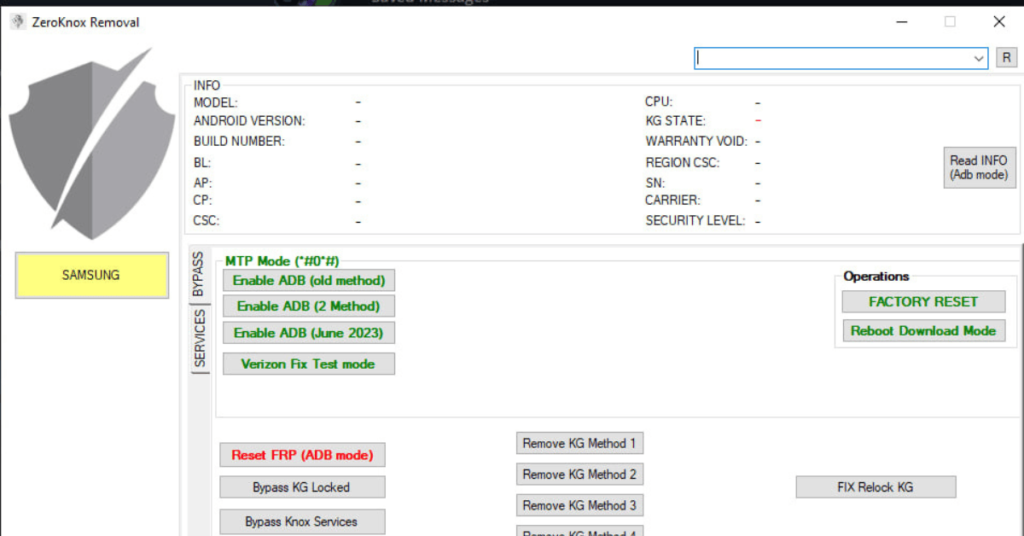Click the CARRIER label
Image resolution: width=1024 pixels, height=536 pixels.
tap(673, 200)
